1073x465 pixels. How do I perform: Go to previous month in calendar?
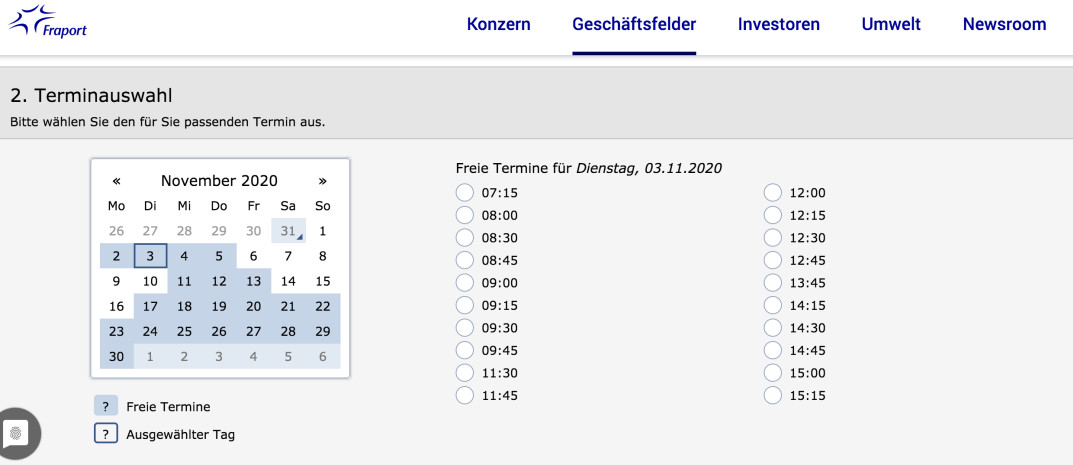(x=116, y=181)
